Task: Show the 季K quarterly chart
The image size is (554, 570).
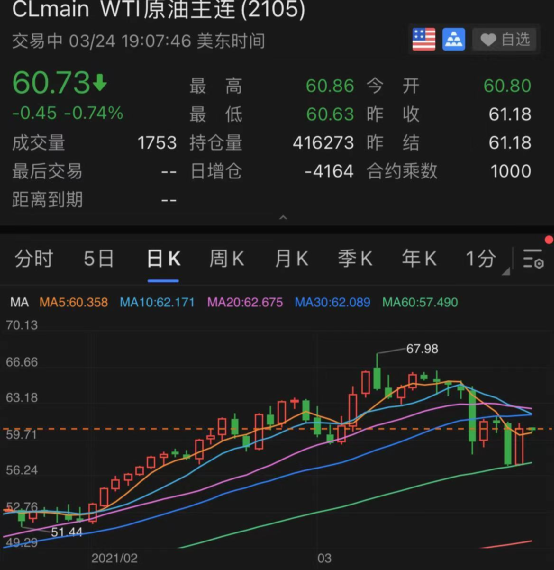Action: (x=355, y=259)
